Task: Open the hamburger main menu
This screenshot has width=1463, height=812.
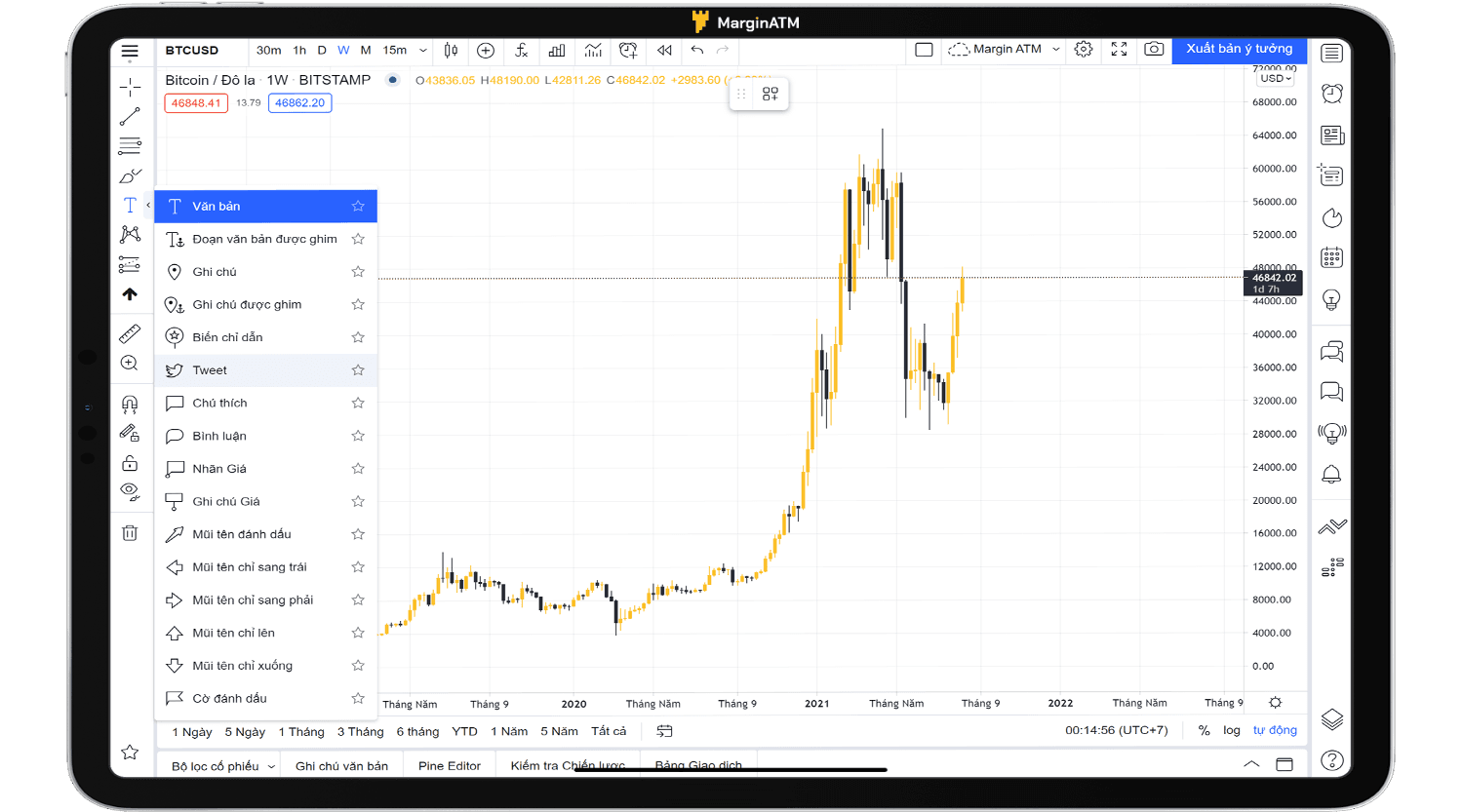Action: click(130, 52)
